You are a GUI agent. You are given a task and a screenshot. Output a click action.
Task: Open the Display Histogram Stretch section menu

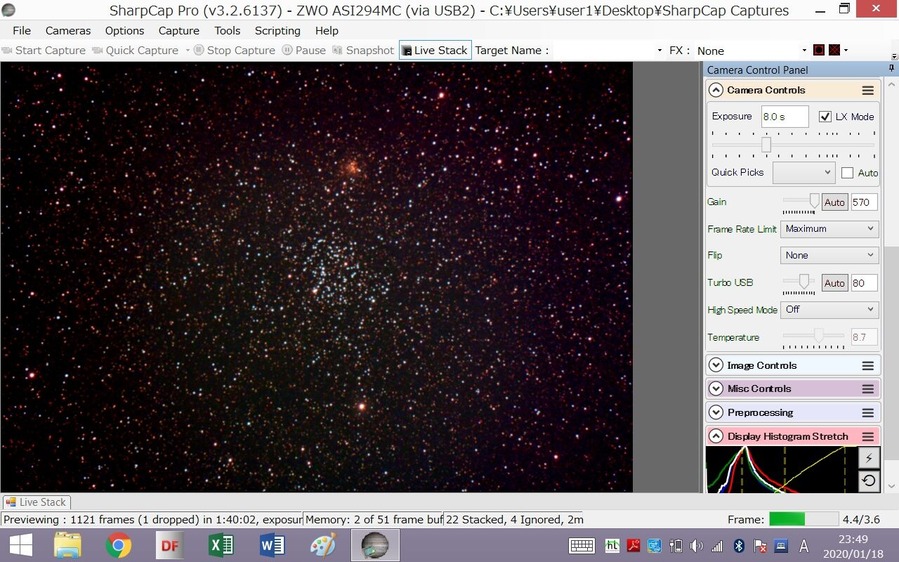point(868,437)
